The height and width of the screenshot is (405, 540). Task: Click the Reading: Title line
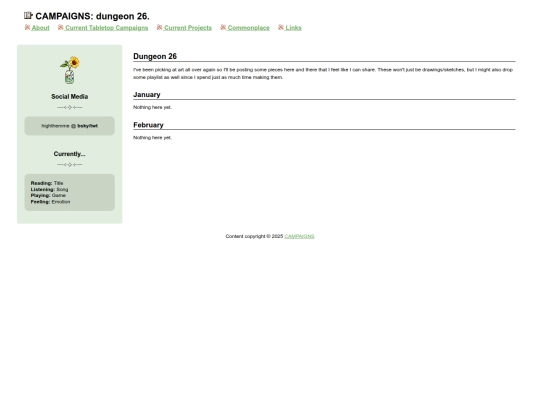click(47, 183)
